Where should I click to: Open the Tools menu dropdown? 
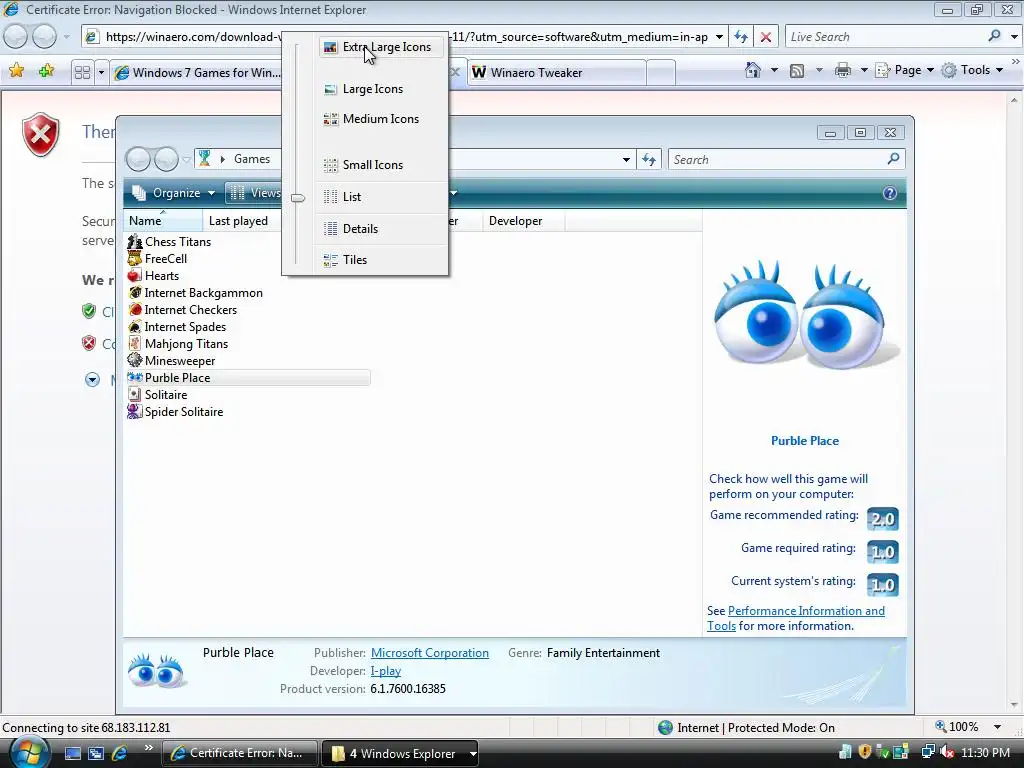pos(972,70)
